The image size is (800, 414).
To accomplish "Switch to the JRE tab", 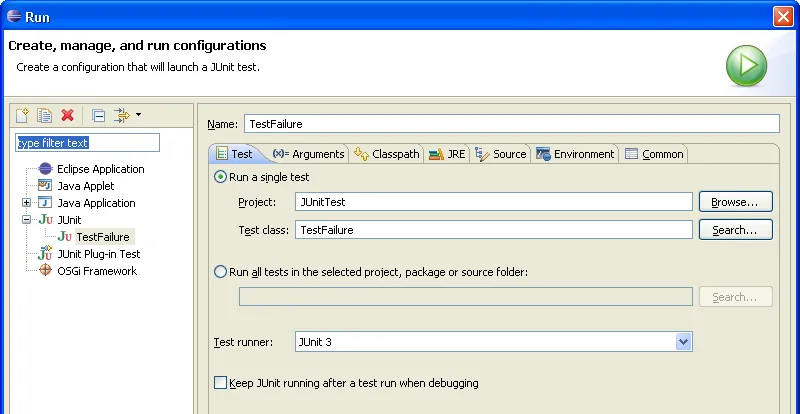I will (x=447, y=154).
